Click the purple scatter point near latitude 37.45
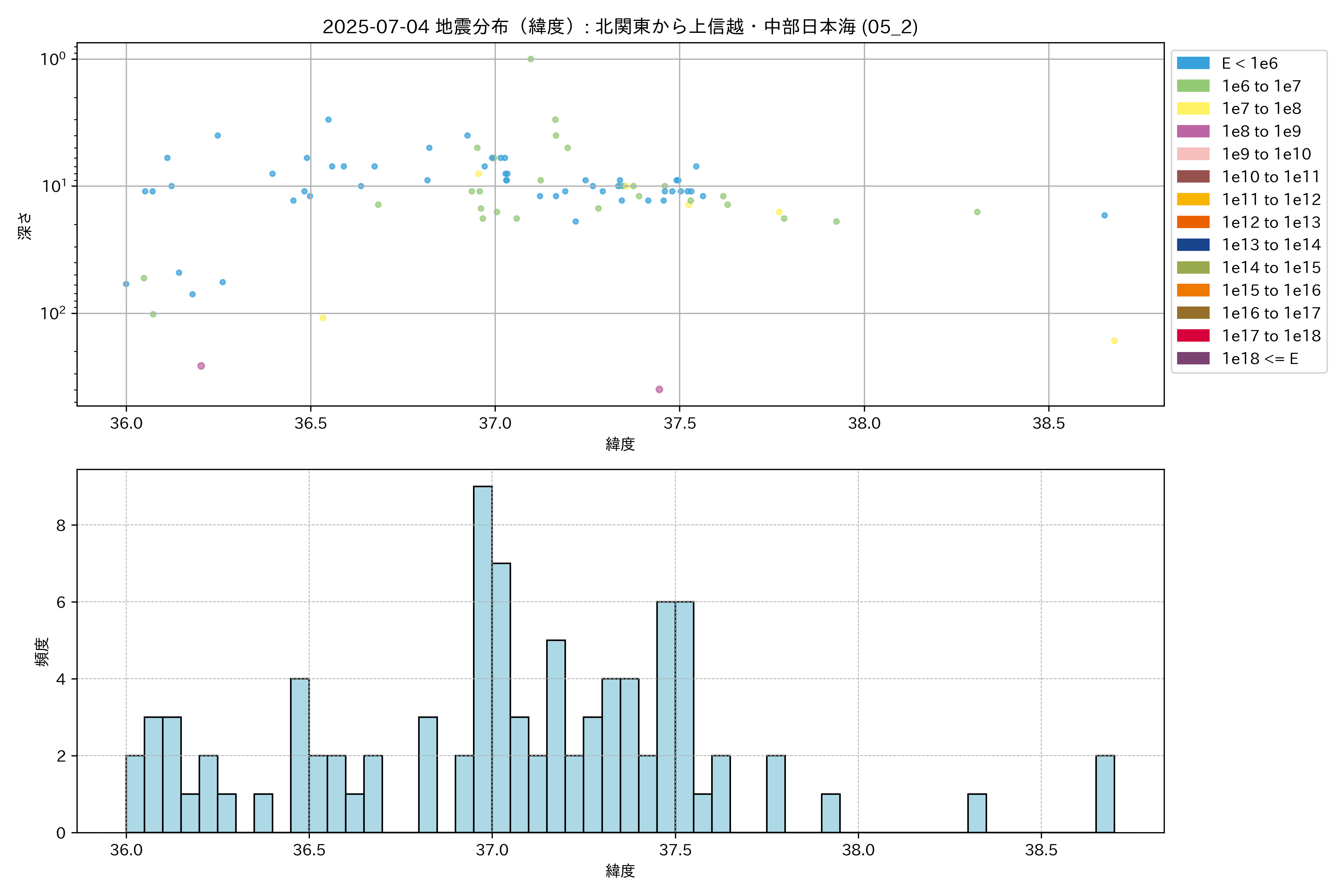The height and width of the screenshot is (896, 1344). (x=659, y=389)
